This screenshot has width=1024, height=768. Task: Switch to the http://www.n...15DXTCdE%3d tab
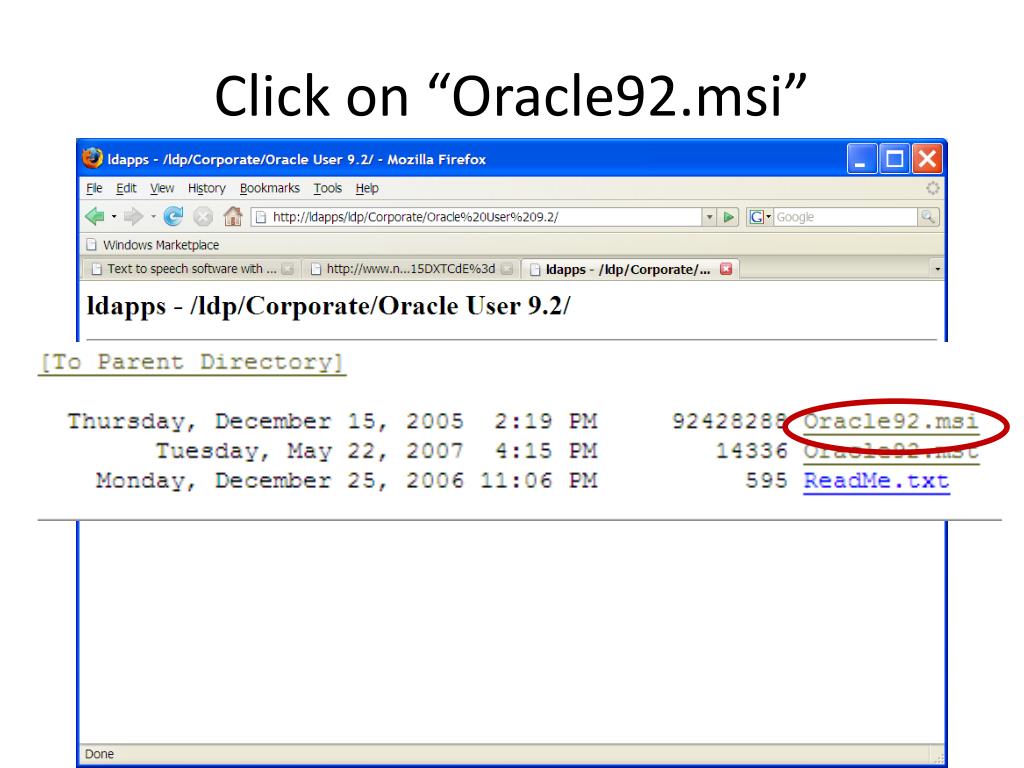tap(411, 269)
